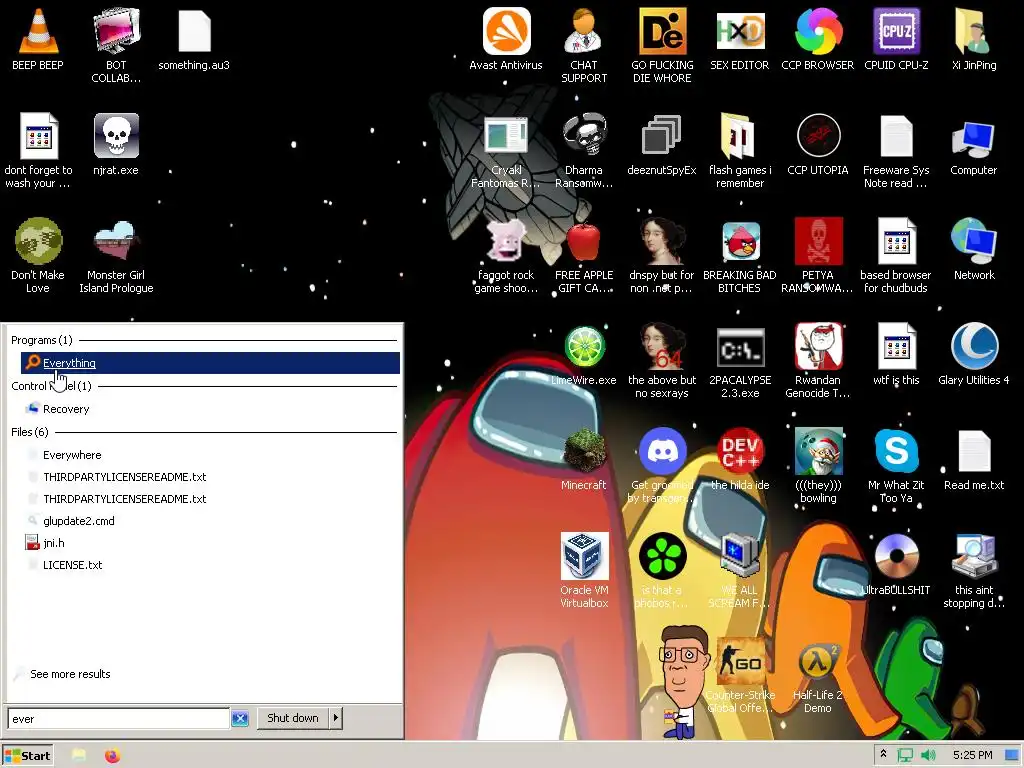
Task: Click the volume speaker tray icon
Action: [927, 756]
